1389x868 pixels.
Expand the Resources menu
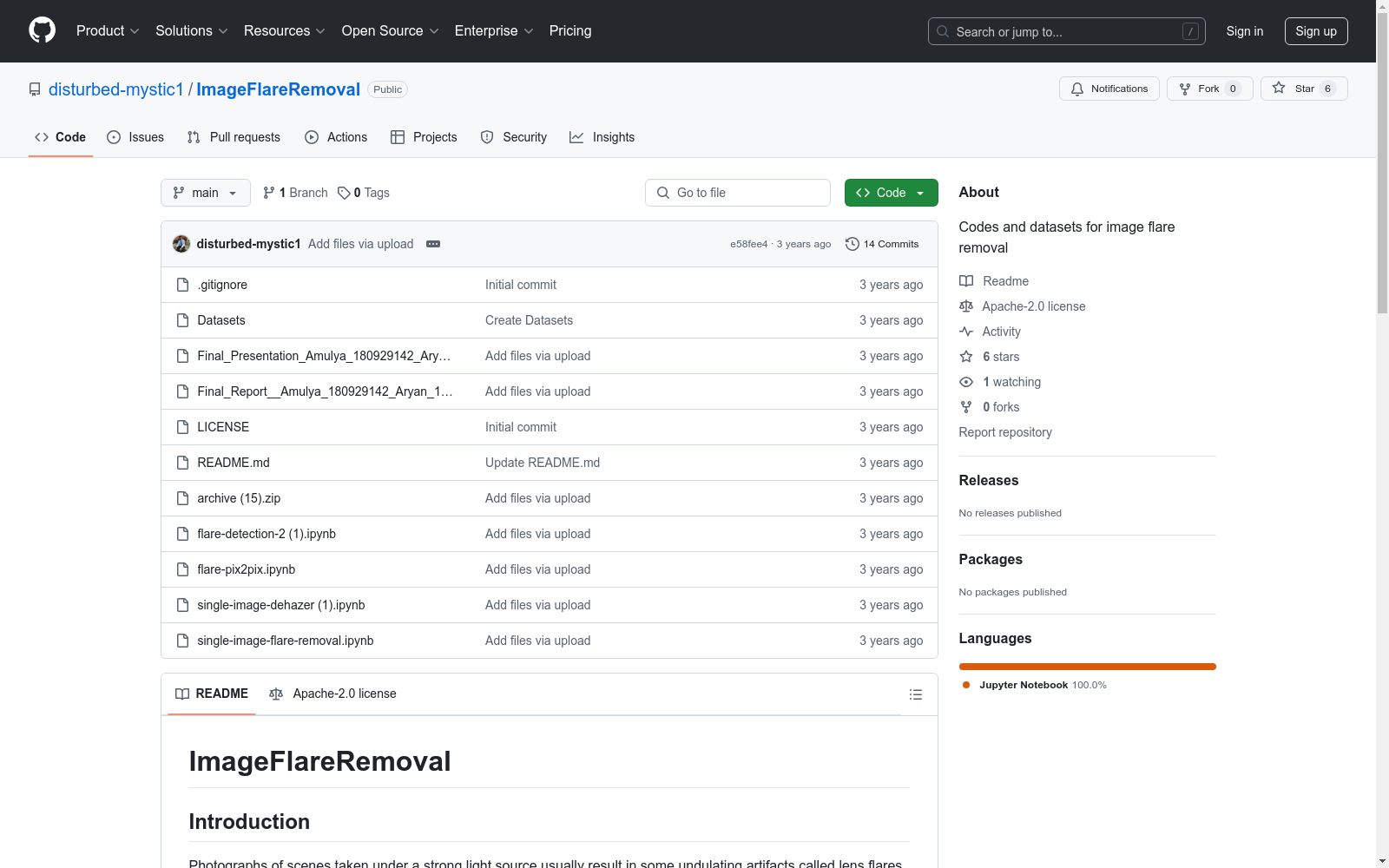point(285,31)
